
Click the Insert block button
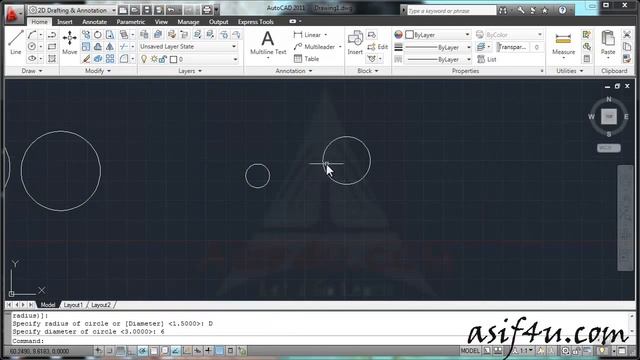tap(355, 42)
